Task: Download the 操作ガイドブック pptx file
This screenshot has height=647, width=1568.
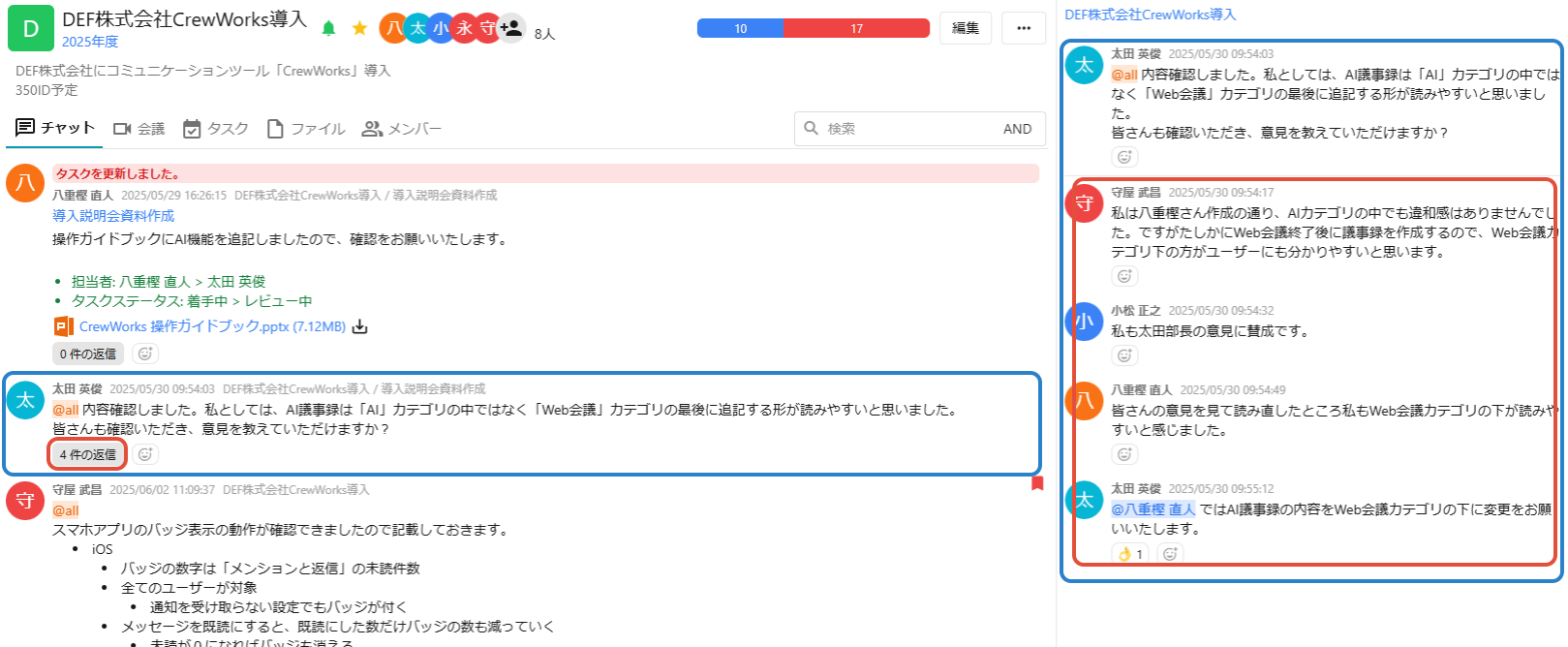Action: [360, 326]
